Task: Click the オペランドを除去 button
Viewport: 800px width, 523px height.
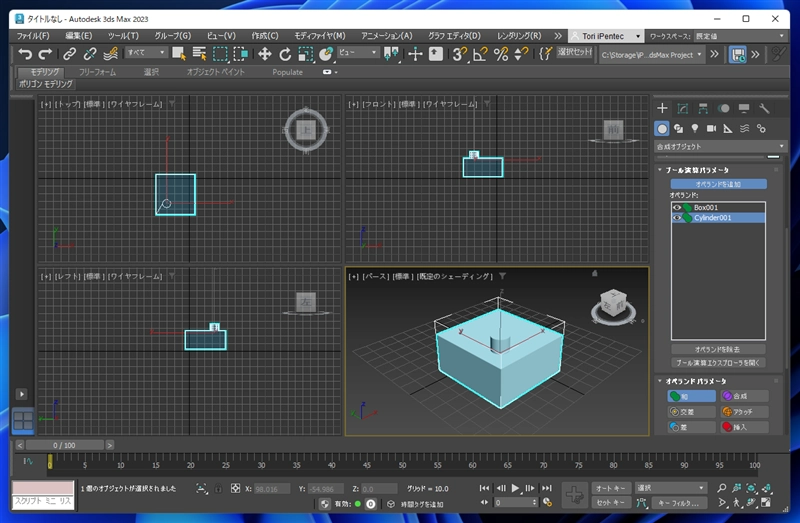Action: coord(718,350)
